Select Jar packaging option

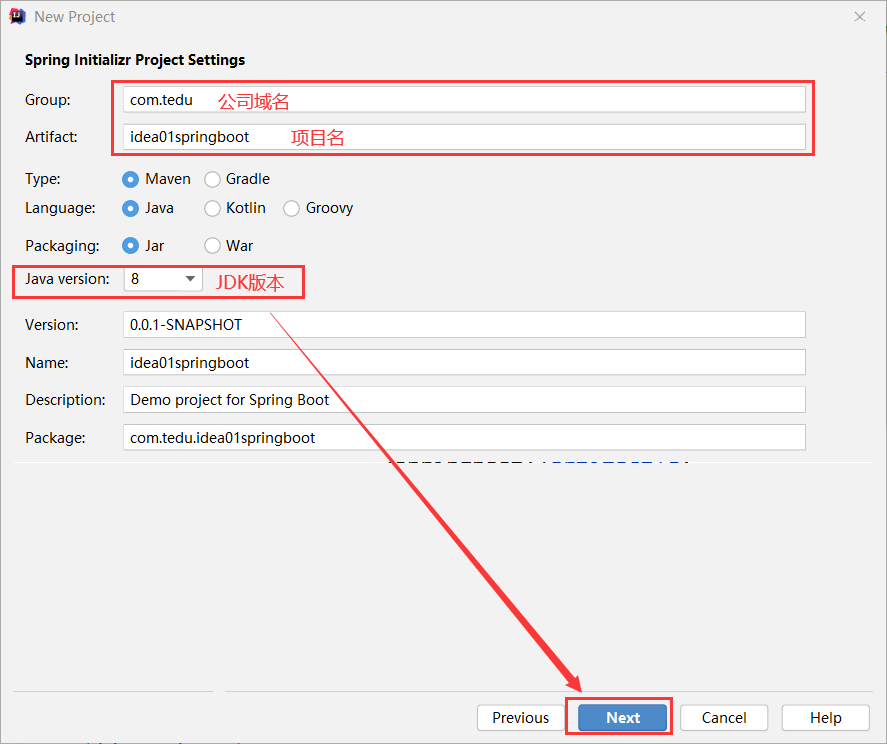pos(130,246)
